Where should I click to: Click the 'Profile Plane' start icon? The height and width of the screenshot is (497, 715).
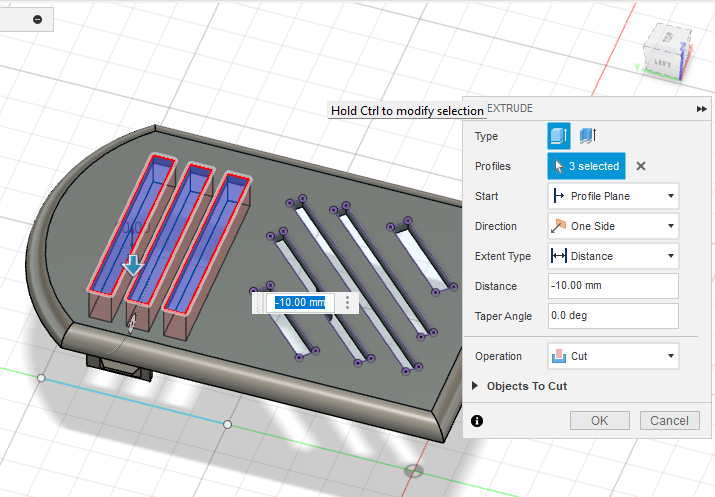click(x=559, y=196)
